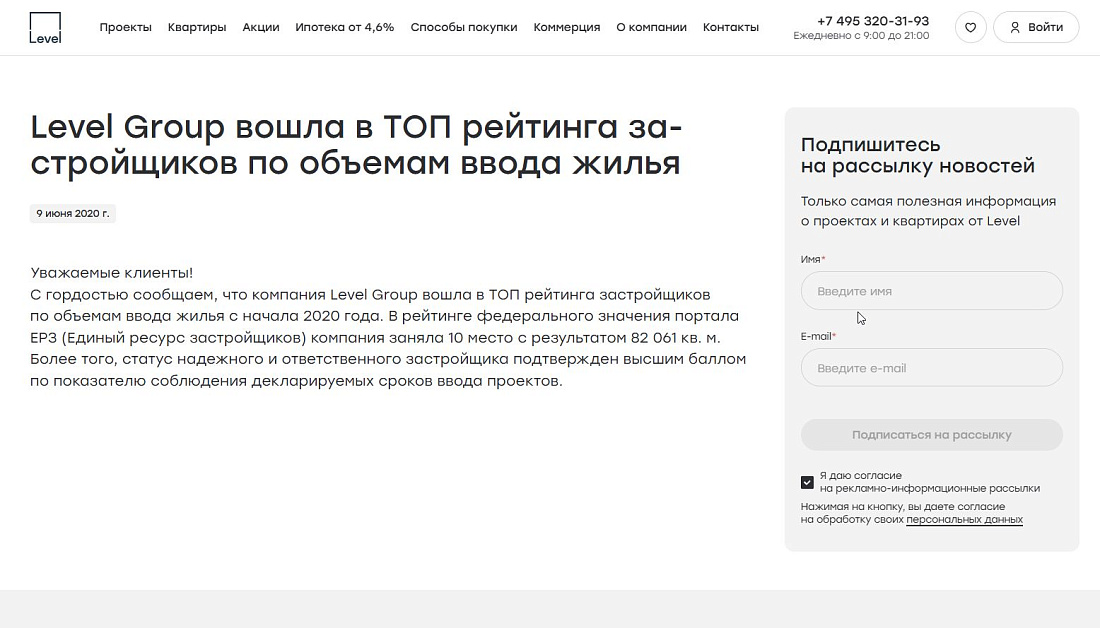The width and height of the screenshot is (1100, 628).
Task: Open Ипотека от 4,6% page
Action: tap(344, 27)
